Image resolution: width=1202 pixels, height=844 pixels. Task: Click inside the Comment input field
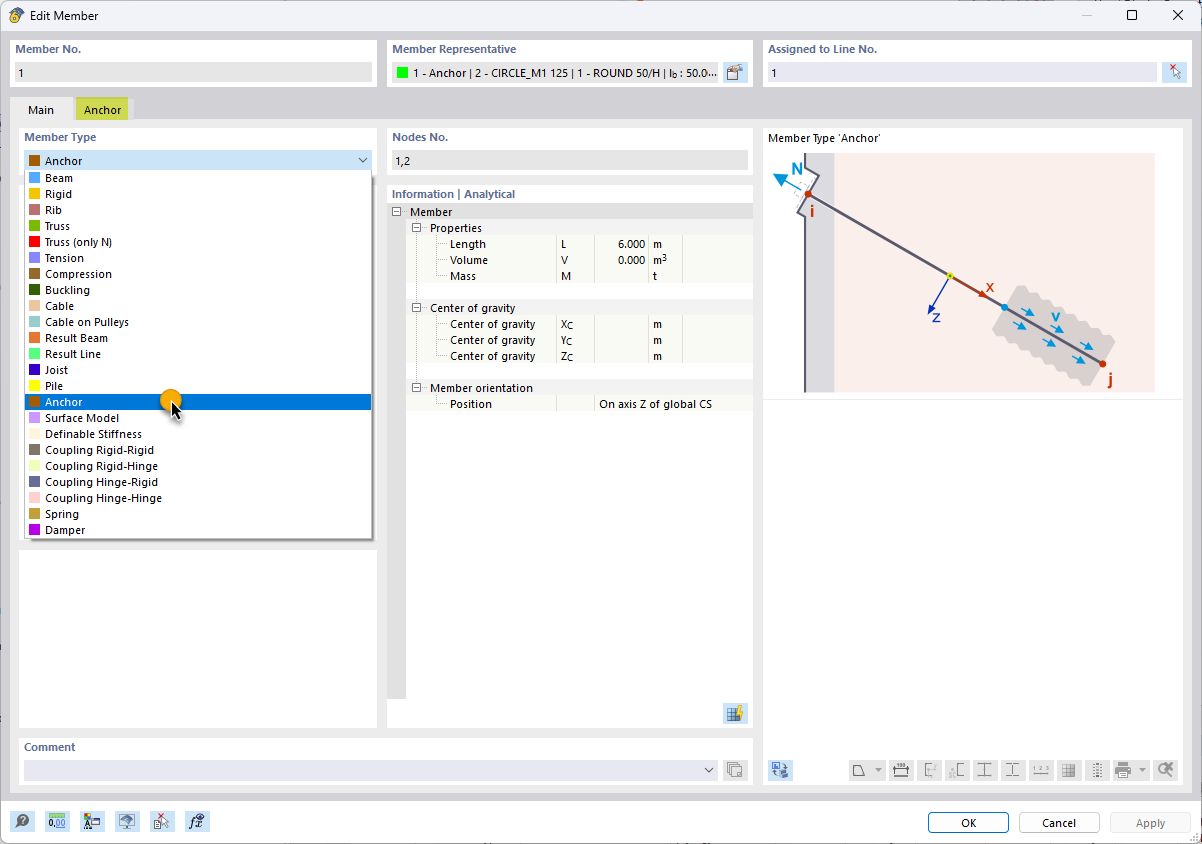(x=360, y=770)
